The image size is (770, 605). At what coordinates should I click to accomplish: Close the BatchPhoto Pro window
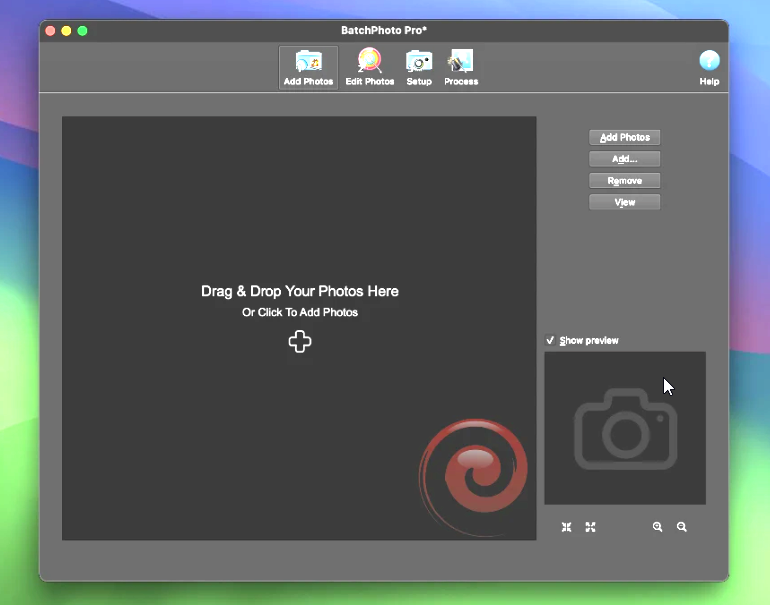pos(50,31)
